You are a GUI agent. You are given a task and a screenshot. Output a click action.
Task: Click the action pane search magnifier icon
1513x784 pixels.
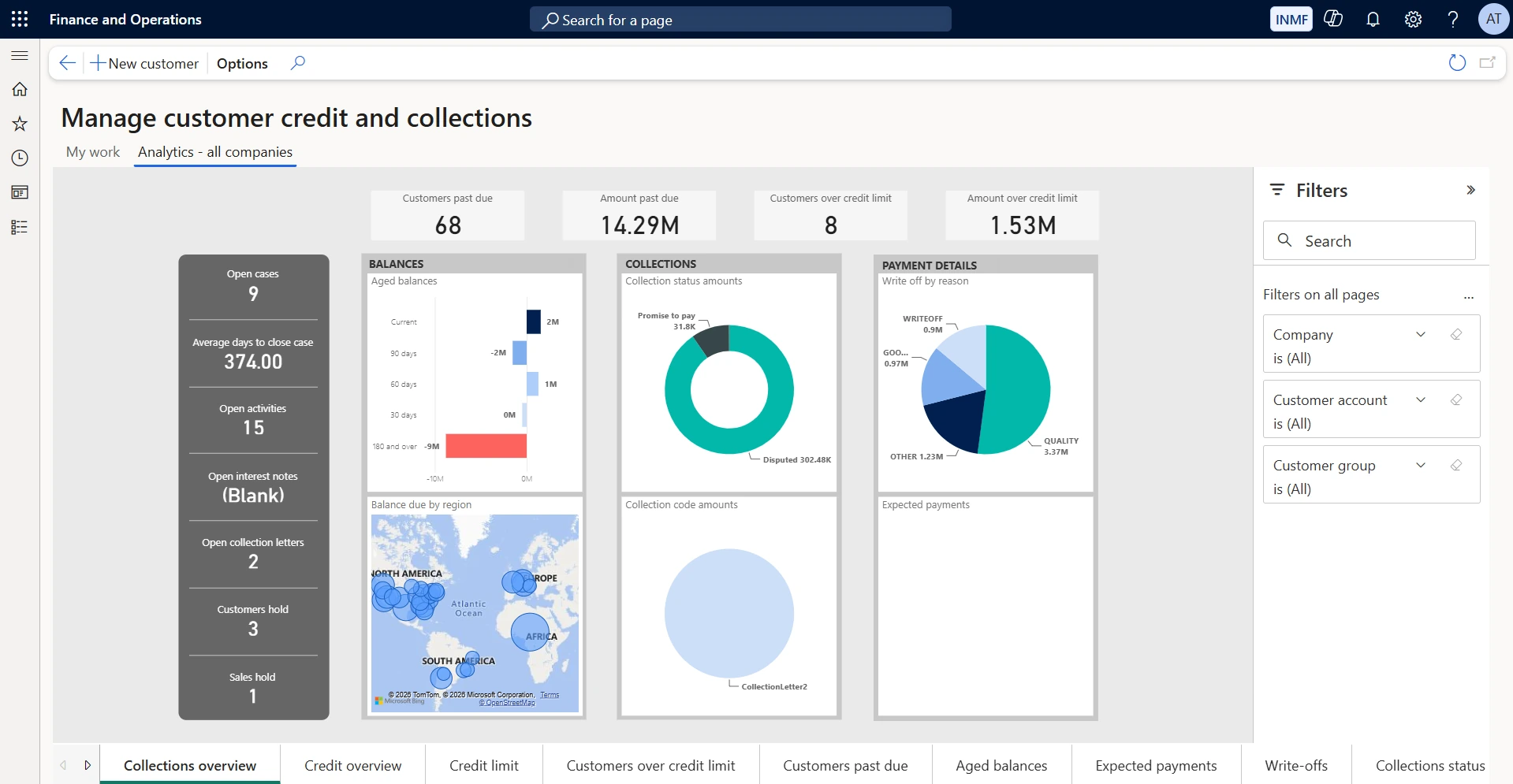coord(297,63)
